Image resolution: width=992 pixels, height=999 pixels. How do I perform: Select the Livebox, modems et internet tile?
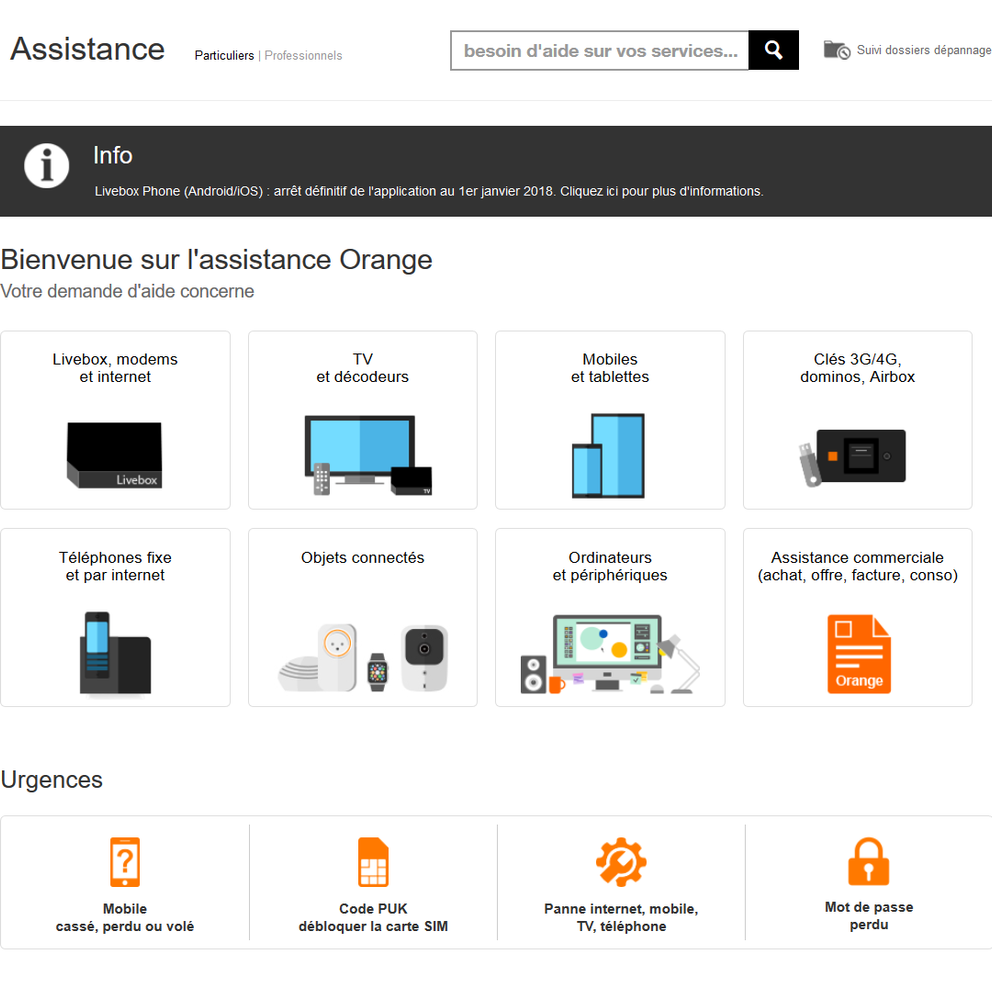point(115,420)
